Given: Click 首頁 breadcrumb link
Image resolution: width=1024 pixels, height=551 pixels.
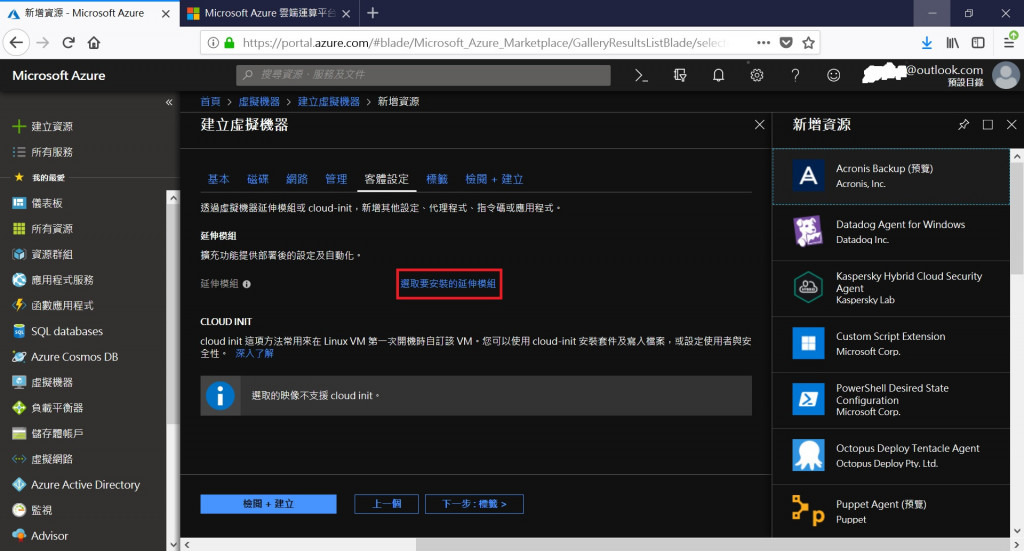Looking at the screenshot, I should coord(210,102).
